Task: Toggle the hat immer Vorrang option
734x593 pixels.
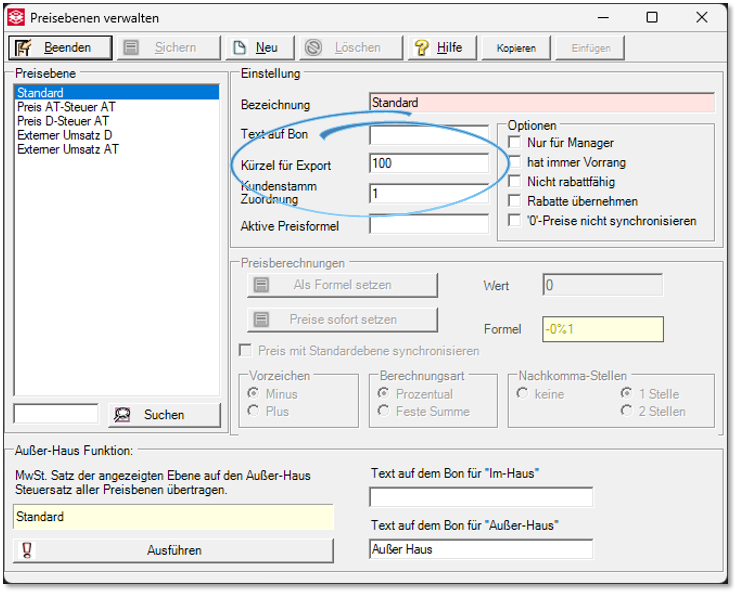Action: pyautogui.click(x=515, y=162)
